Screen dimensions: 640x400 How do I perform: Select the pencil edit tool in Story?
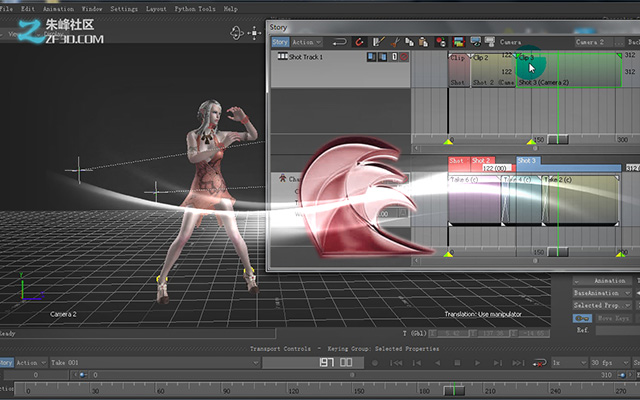click(x=379, y=42)
